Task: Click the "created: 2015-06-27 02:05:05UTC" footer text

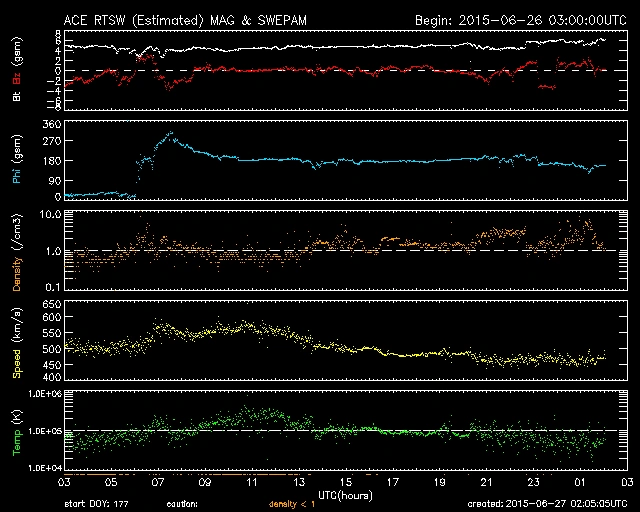Action: coord(547,504)
